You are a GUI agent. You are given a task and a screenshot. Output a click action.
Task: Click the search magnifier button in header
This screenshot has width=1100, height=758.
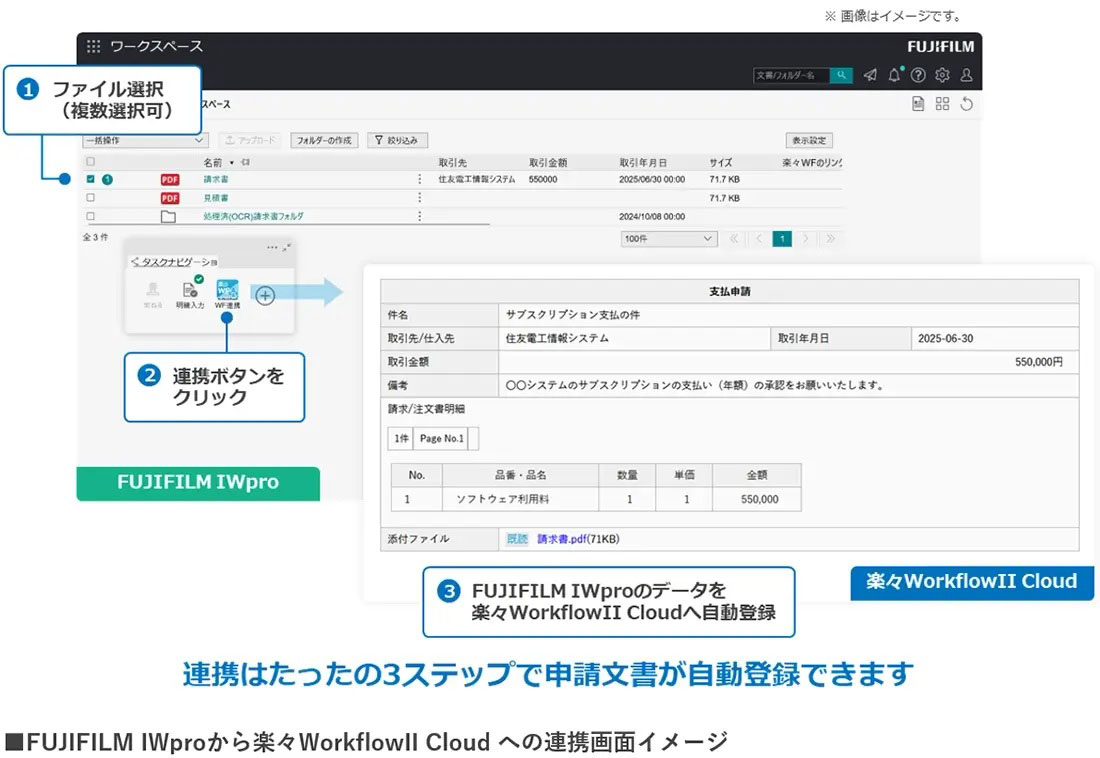click(840, 75)
